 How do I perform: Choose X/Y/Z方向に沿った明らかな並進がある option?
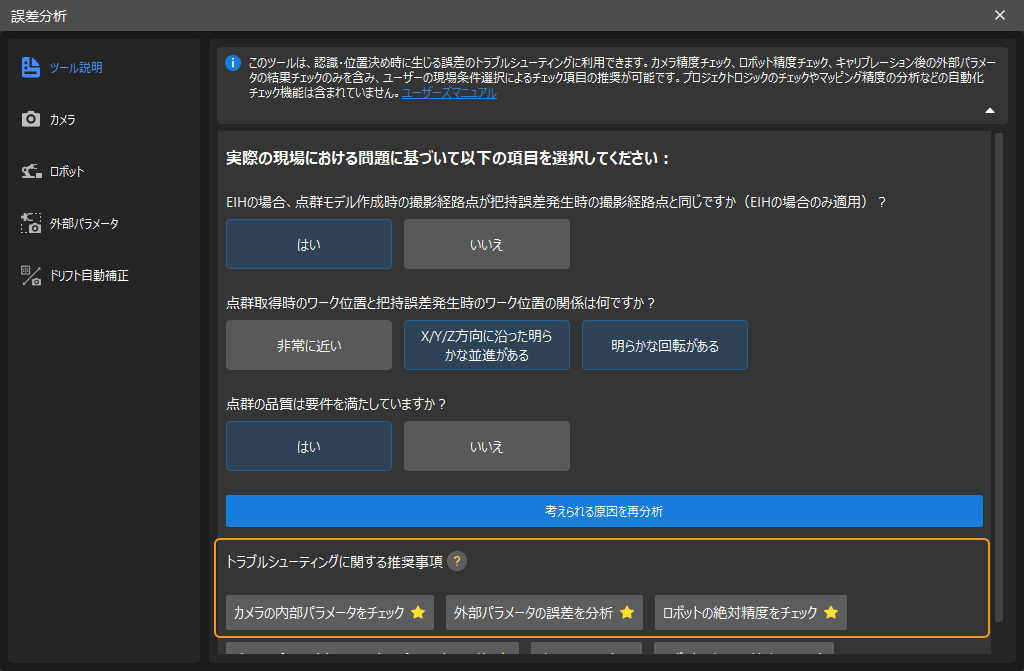pos(487,345)
